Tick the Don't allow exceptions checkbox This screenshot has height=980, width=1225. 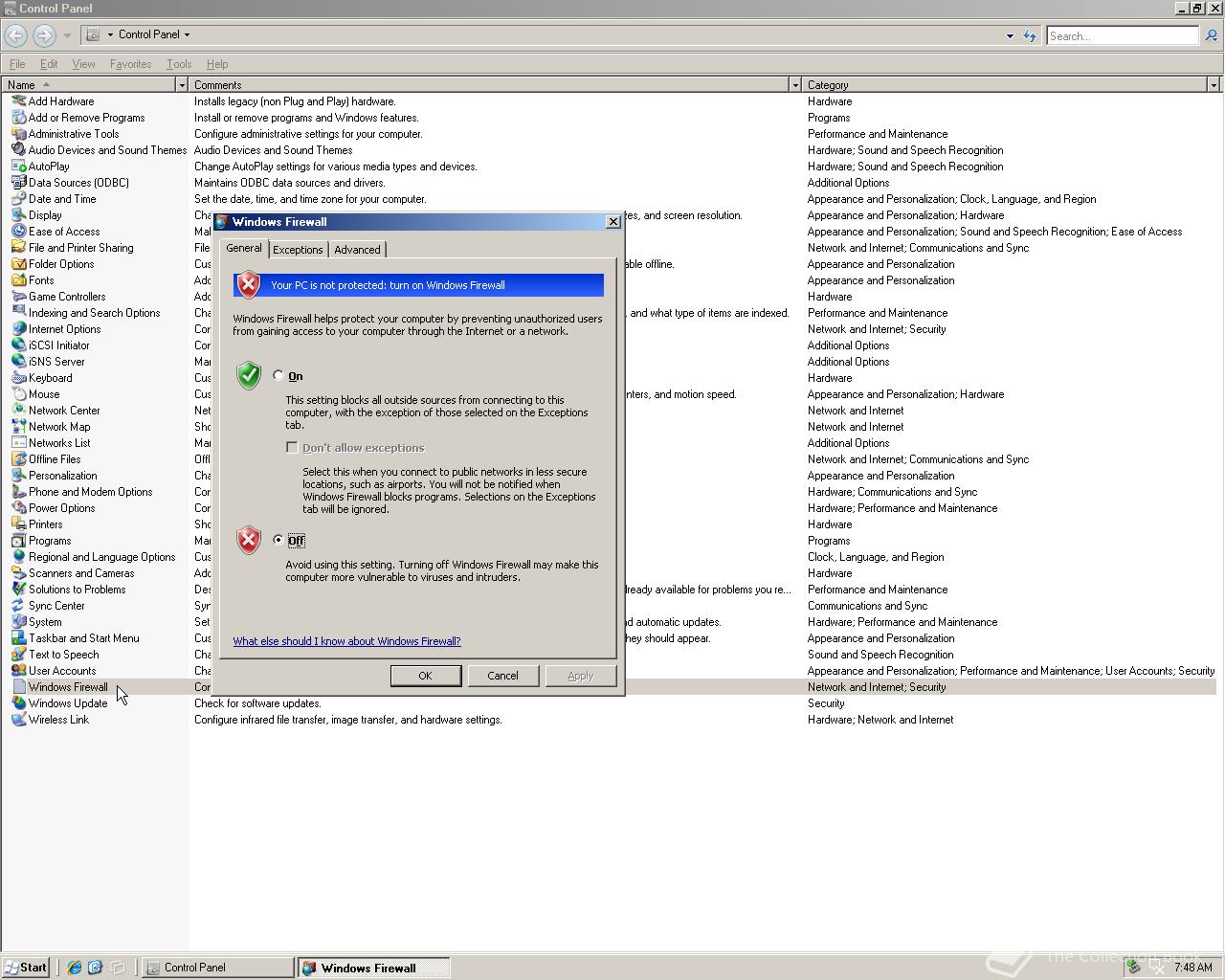point(292,448)
